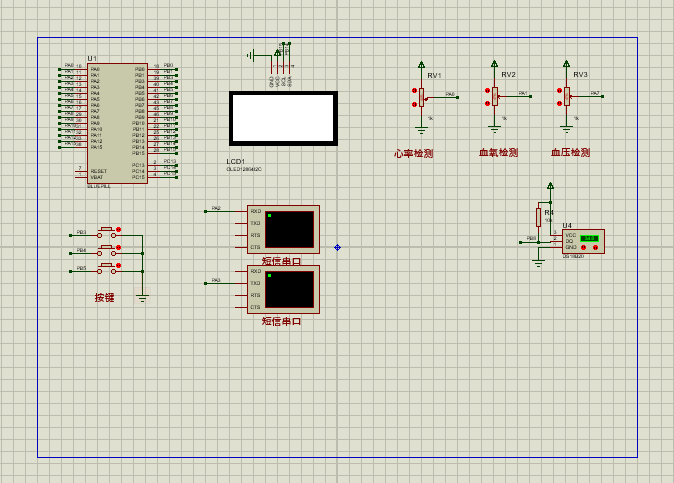674x483 pixels.
Task: Push the button wired to PB3
Action: (x=107, y=234)
